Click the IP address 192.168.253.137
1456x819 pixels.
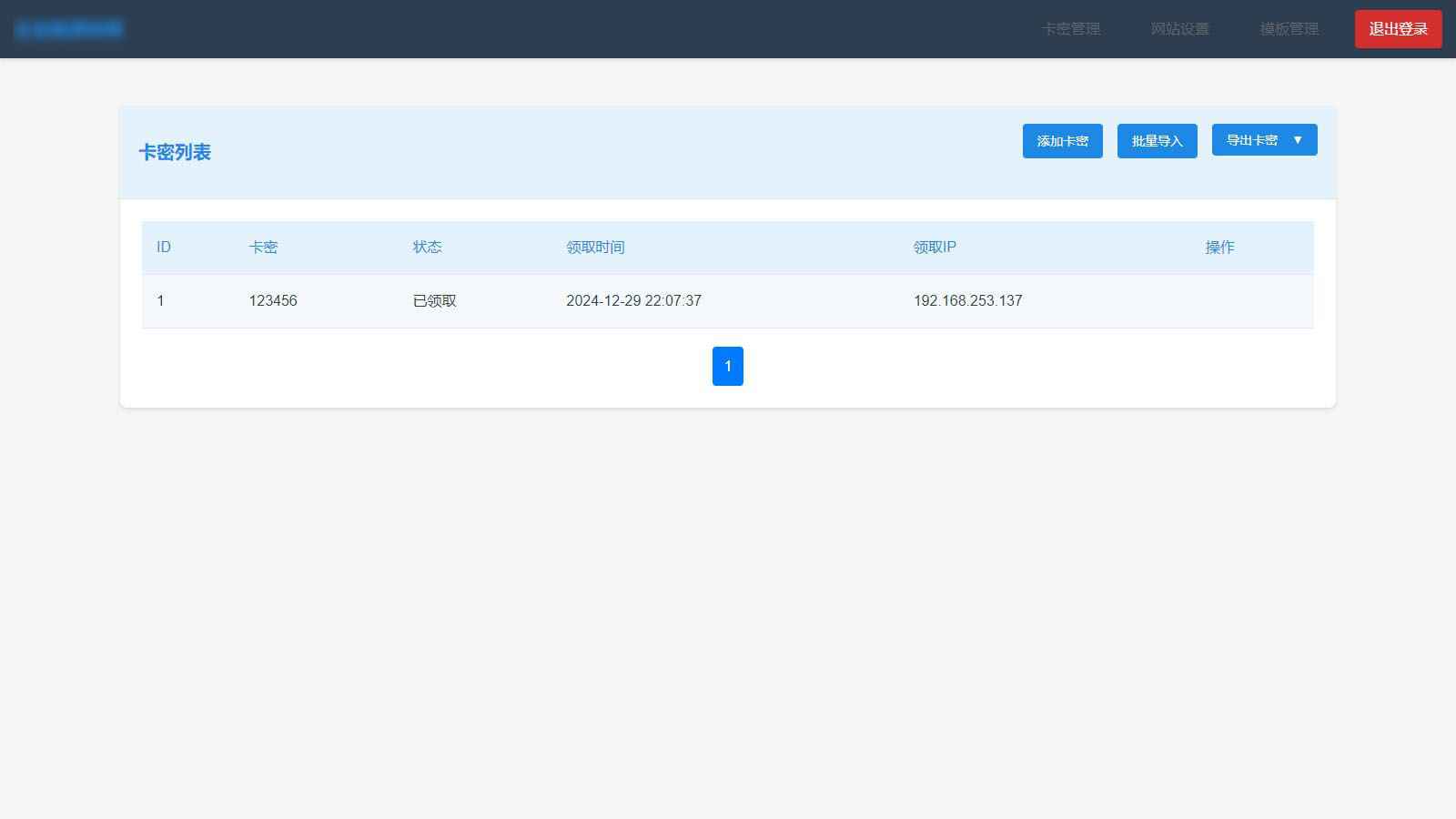click(967, 301)
